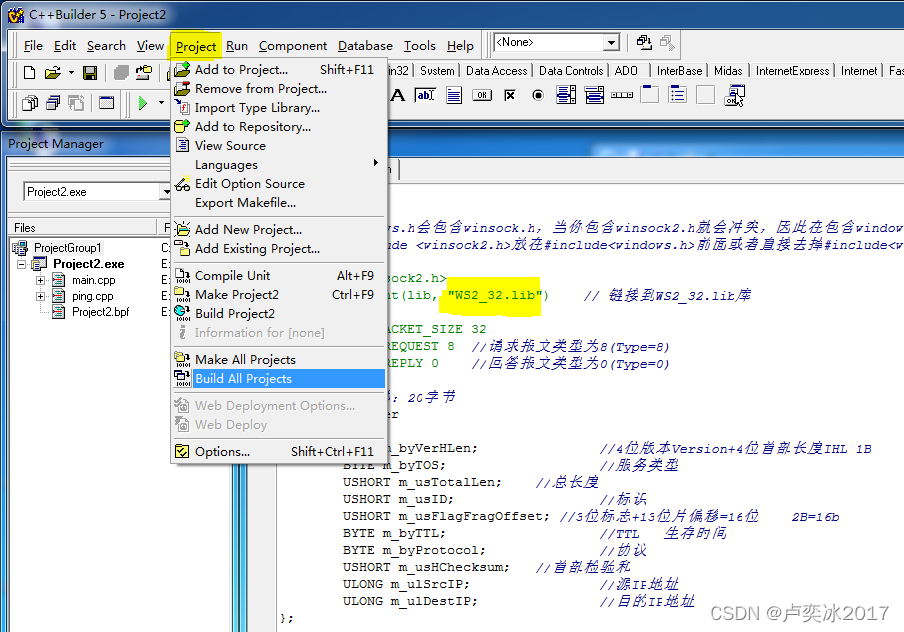Choose Build Project2 menu entry
The height and width of the screenshot is (632, 904).
coord(279,314)
